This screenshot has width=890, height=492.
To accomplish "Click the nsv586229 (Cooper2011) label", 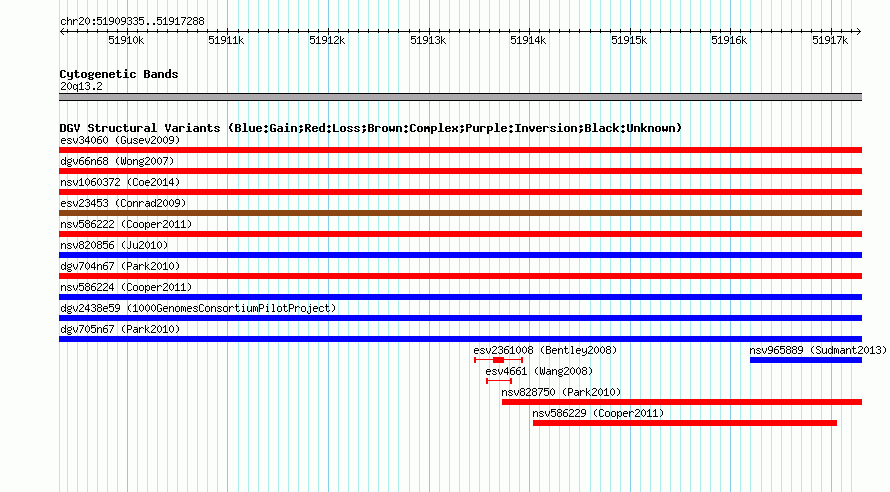I will [598, 413].
